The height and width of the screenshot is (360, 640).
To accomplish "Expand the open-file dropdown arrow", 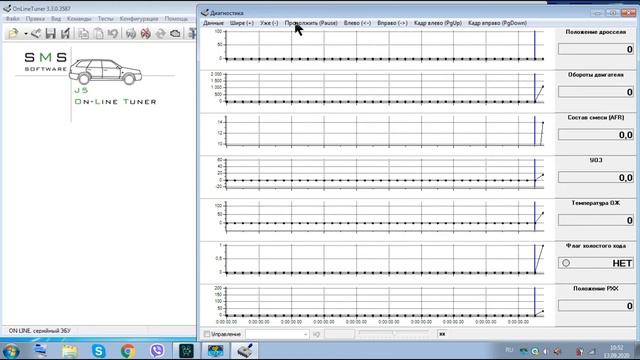I will (25, 33).
